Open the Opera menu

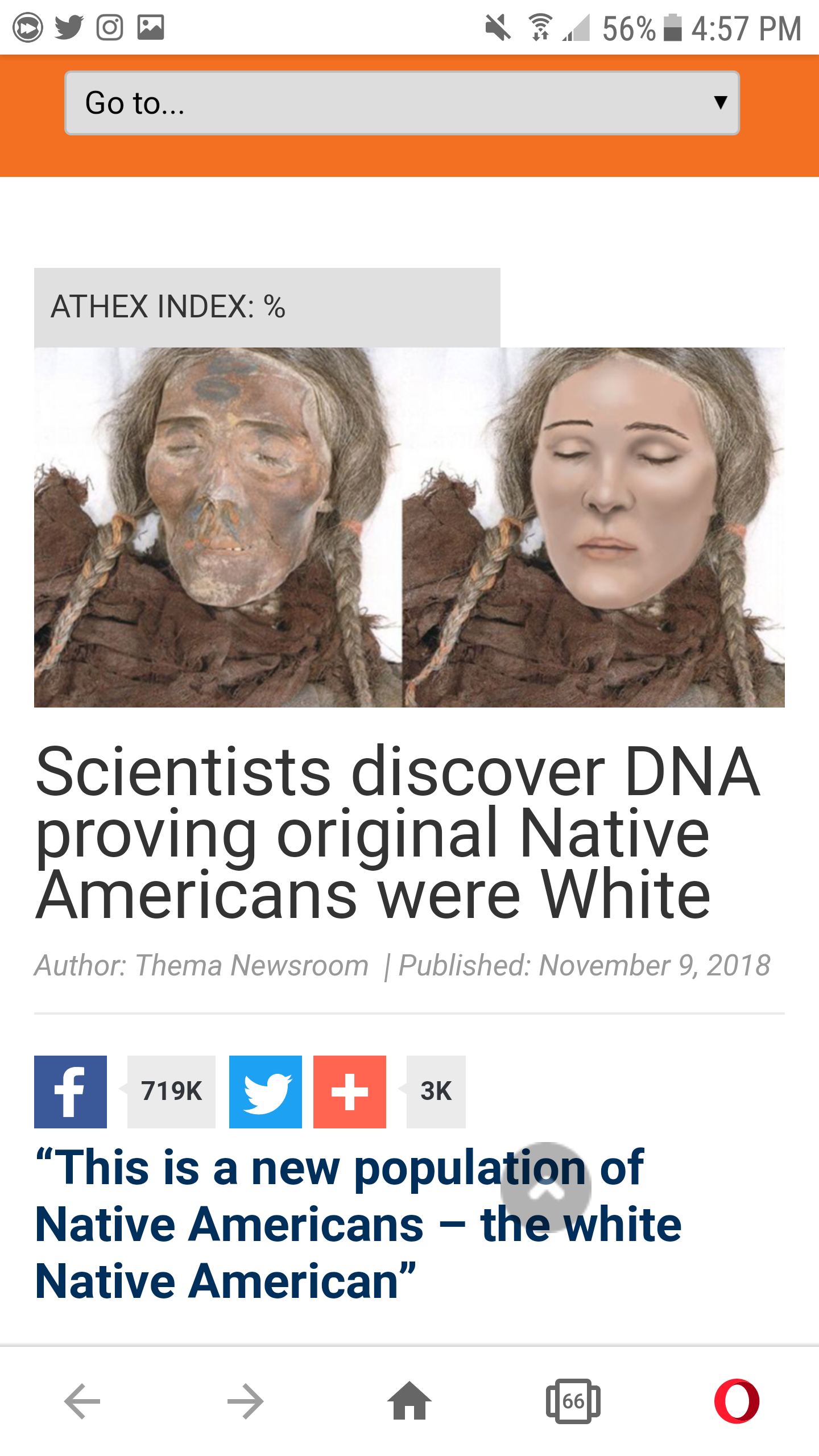click(x=737, y=1401)
